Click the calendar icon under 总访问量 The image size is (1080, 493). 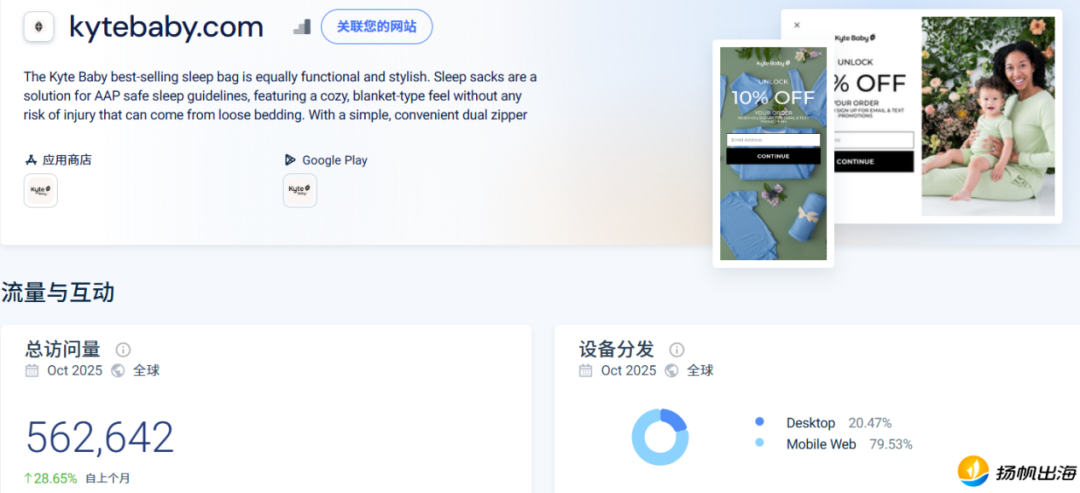pos(32,370)
